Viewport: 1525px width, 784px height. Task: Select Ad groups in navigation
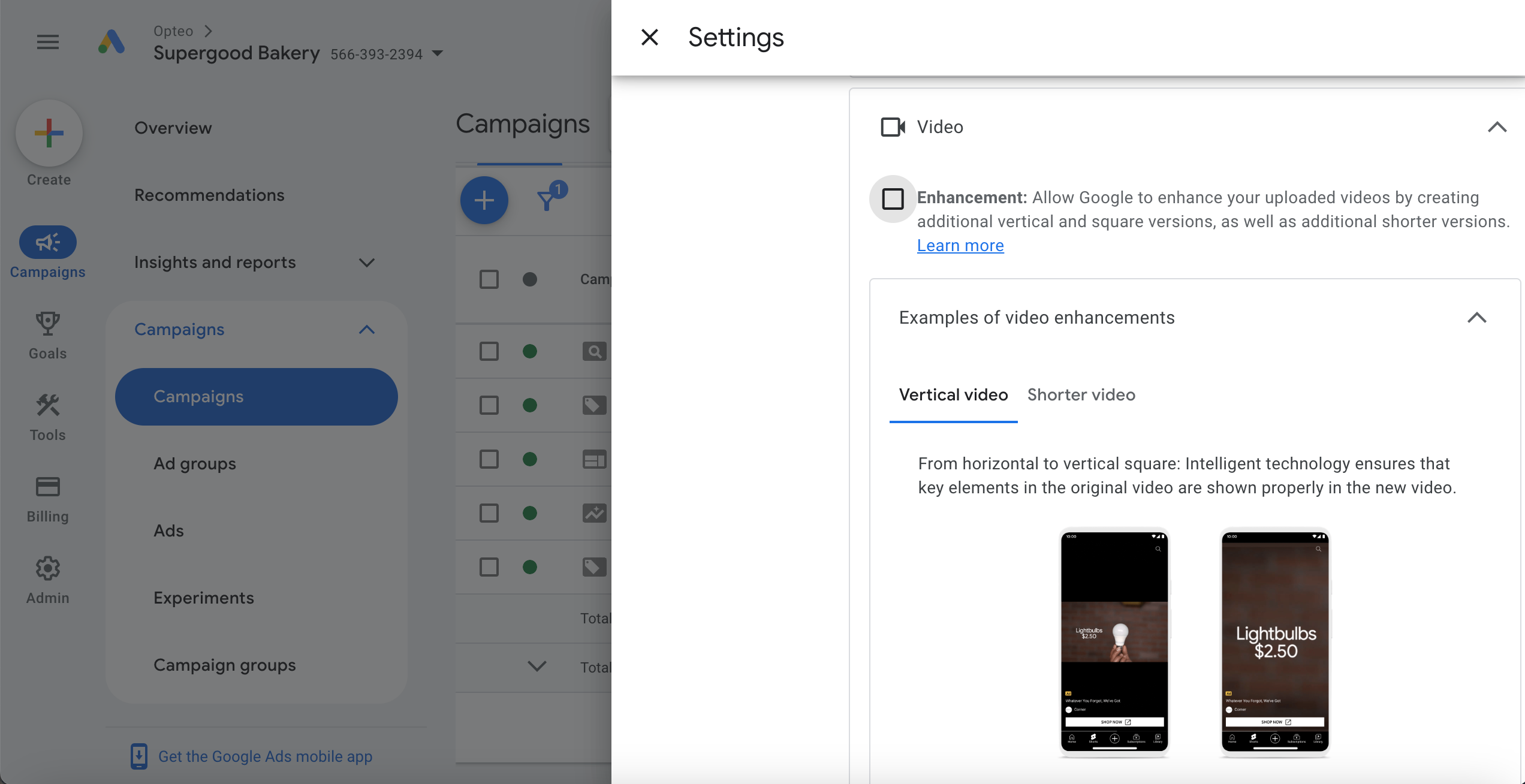coord(195,464)
